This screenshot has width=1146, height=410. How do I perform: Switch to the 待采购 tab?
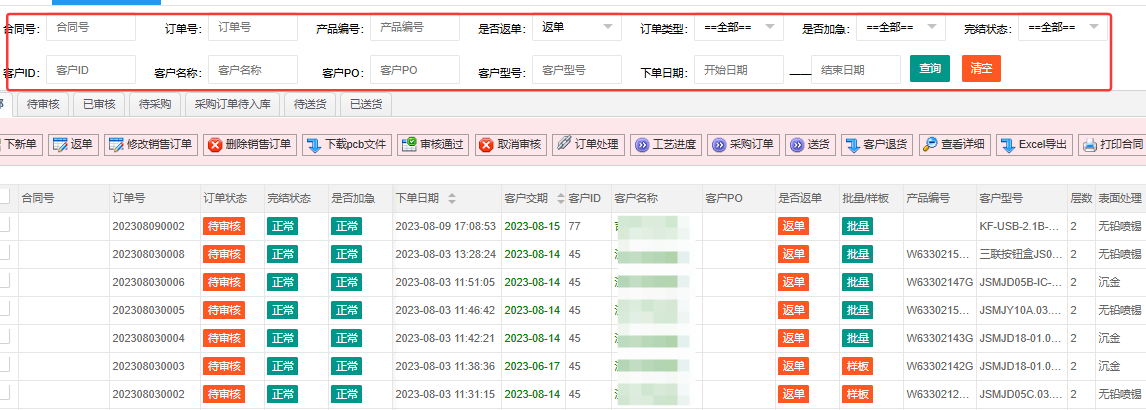155,105
